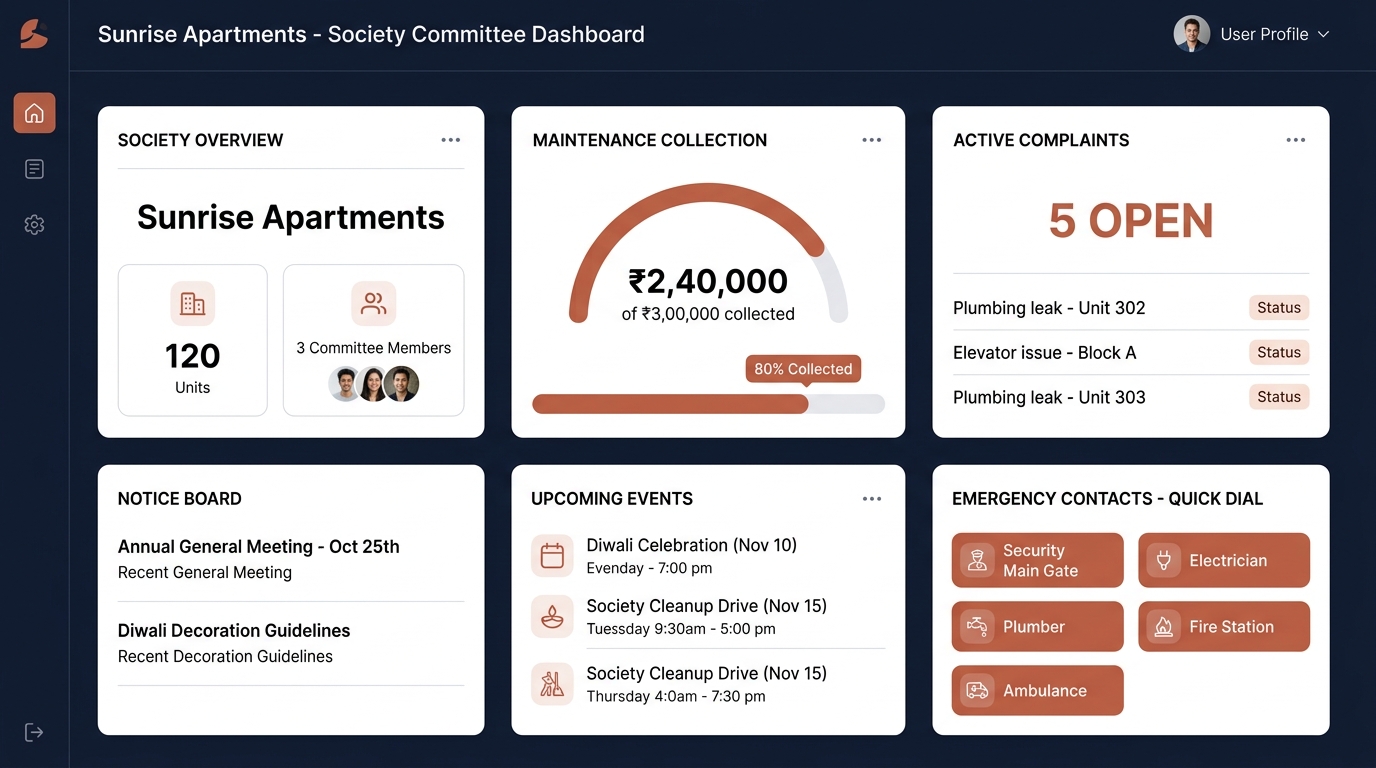
Task: Click the flame icon on Fire Station button
Action: point(1163,627)
